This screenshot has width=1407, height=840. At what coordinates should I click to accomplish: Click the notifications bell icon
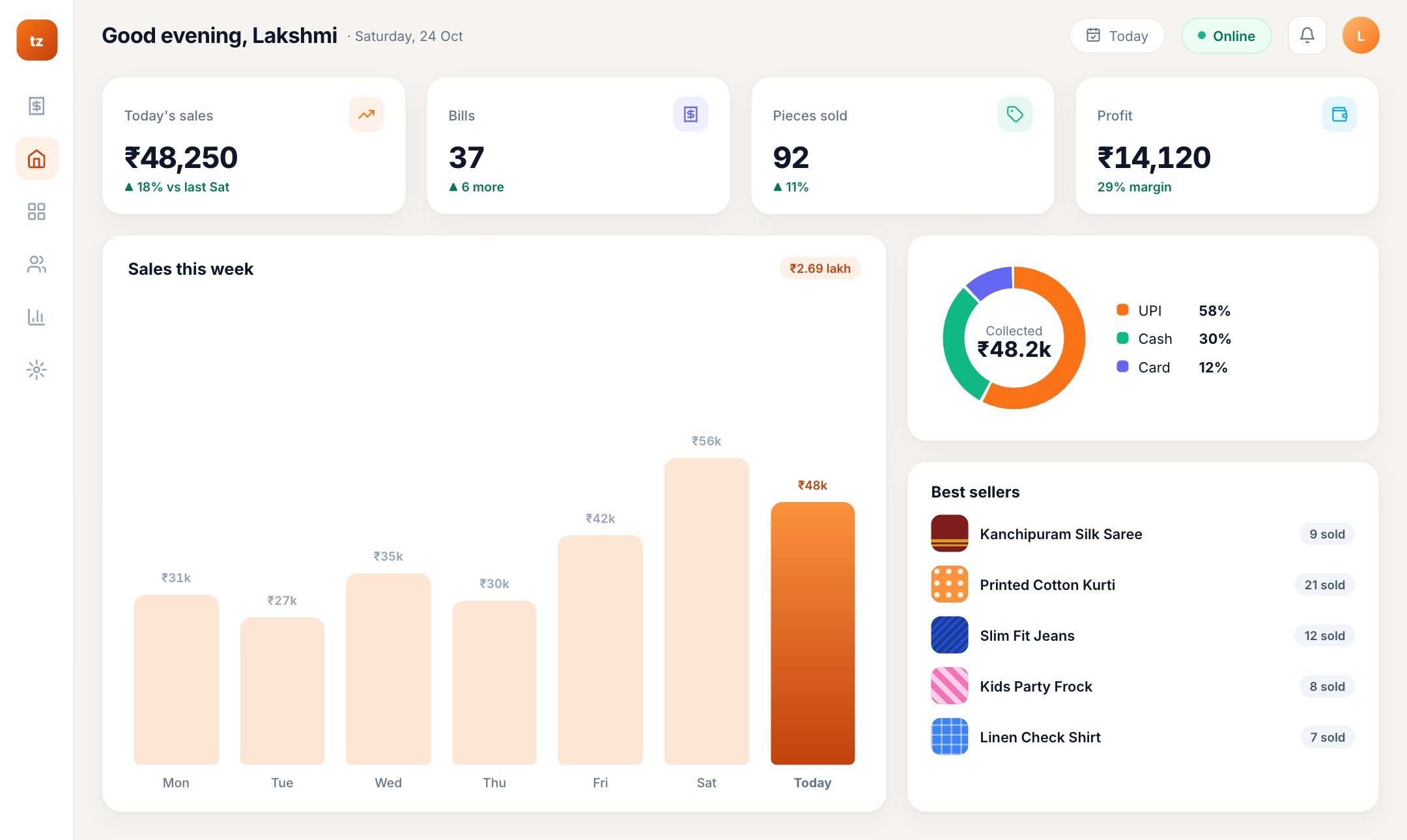click(x=1307, y=35)
